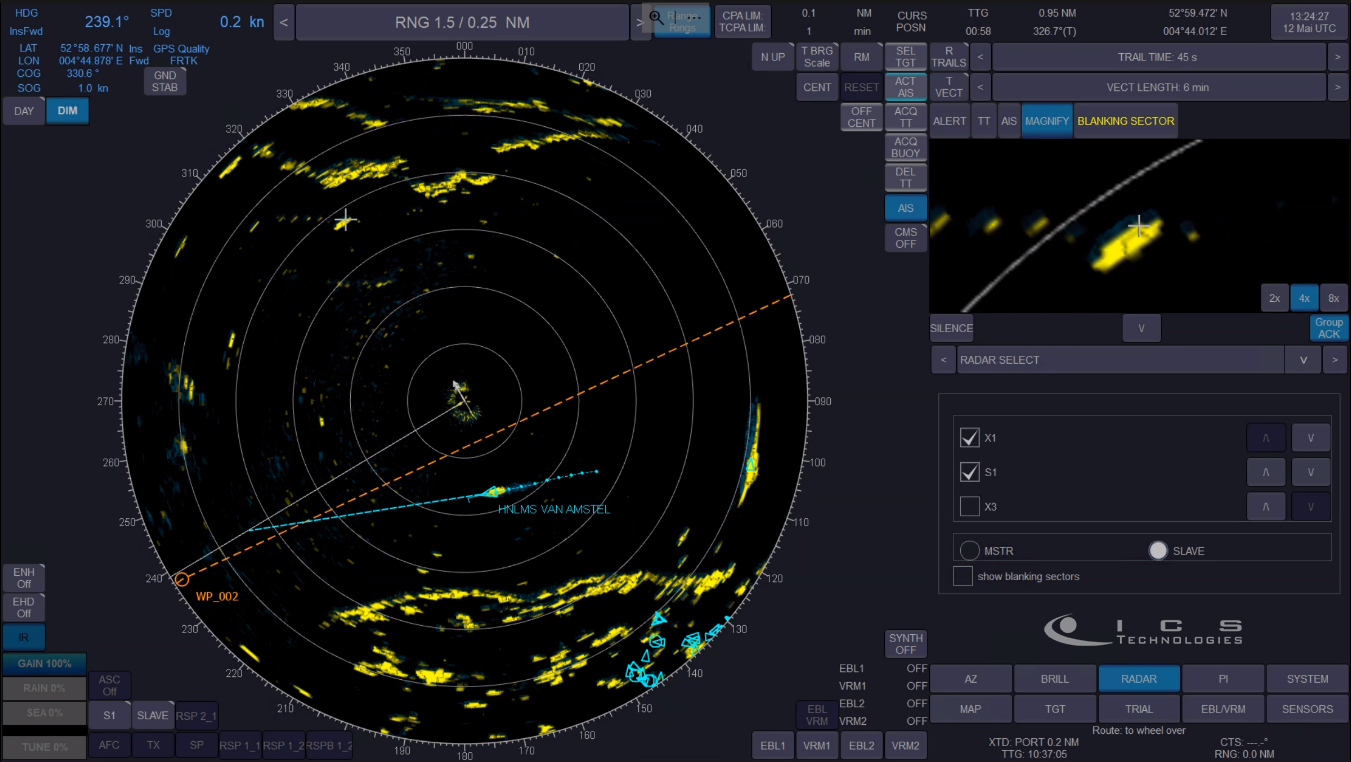Move X1 radar up in the list
1351x762 pixels.
1265,438
